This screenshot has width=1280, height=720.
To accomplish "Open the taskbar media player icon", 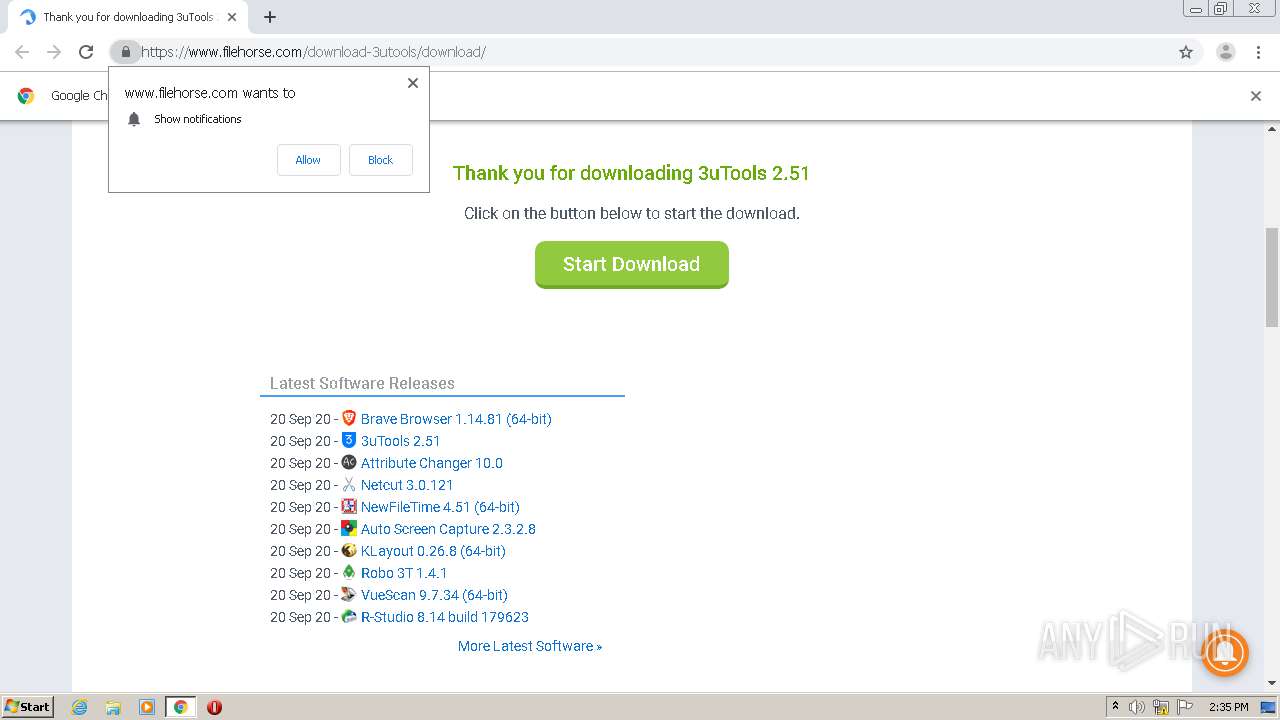I will pyautogui.click(x=147, y=707).
